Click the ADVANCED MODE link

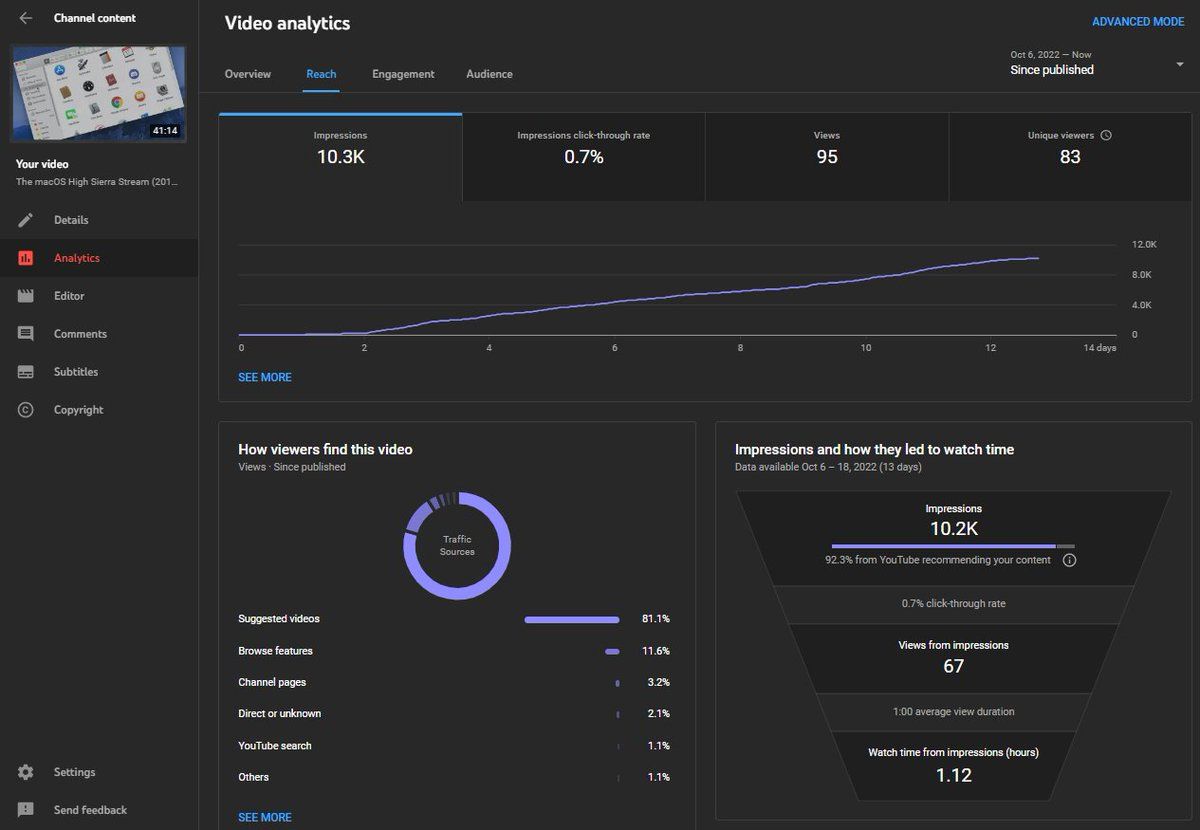[1137, 22]
